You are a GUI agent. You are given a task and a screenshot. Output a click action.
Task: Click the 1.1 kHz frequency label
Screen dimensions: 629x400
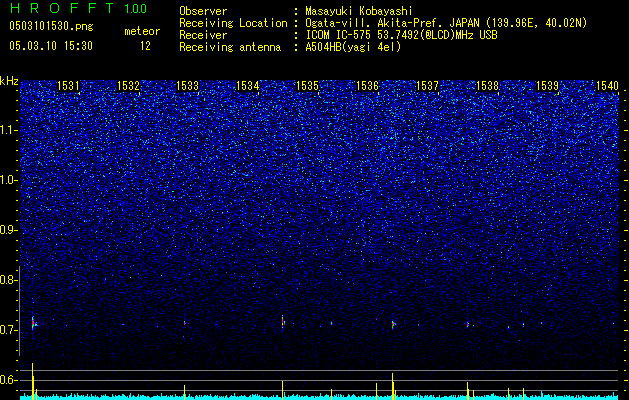(9, 130)
